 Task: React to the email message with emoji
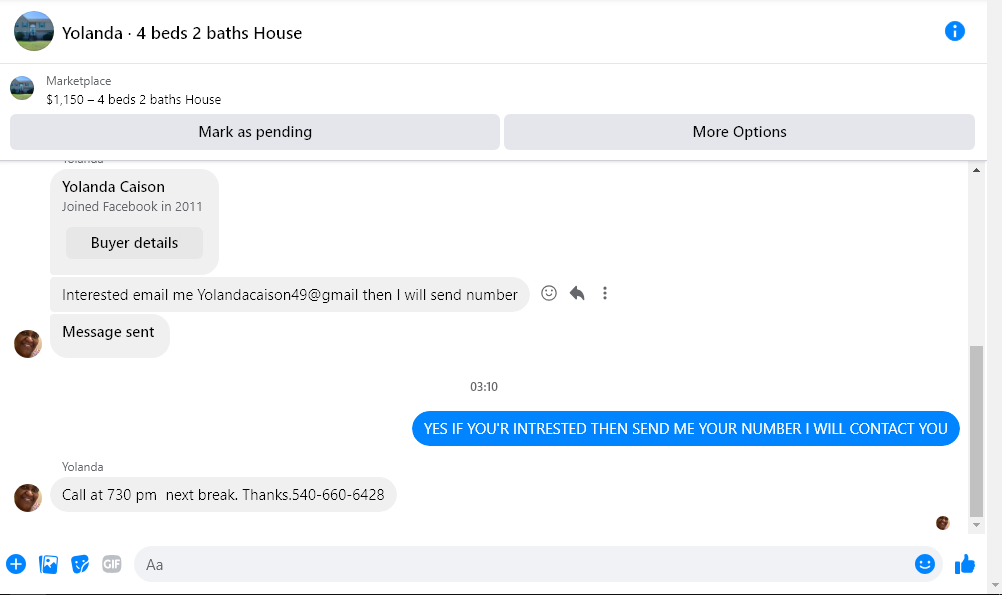[549, 293]
